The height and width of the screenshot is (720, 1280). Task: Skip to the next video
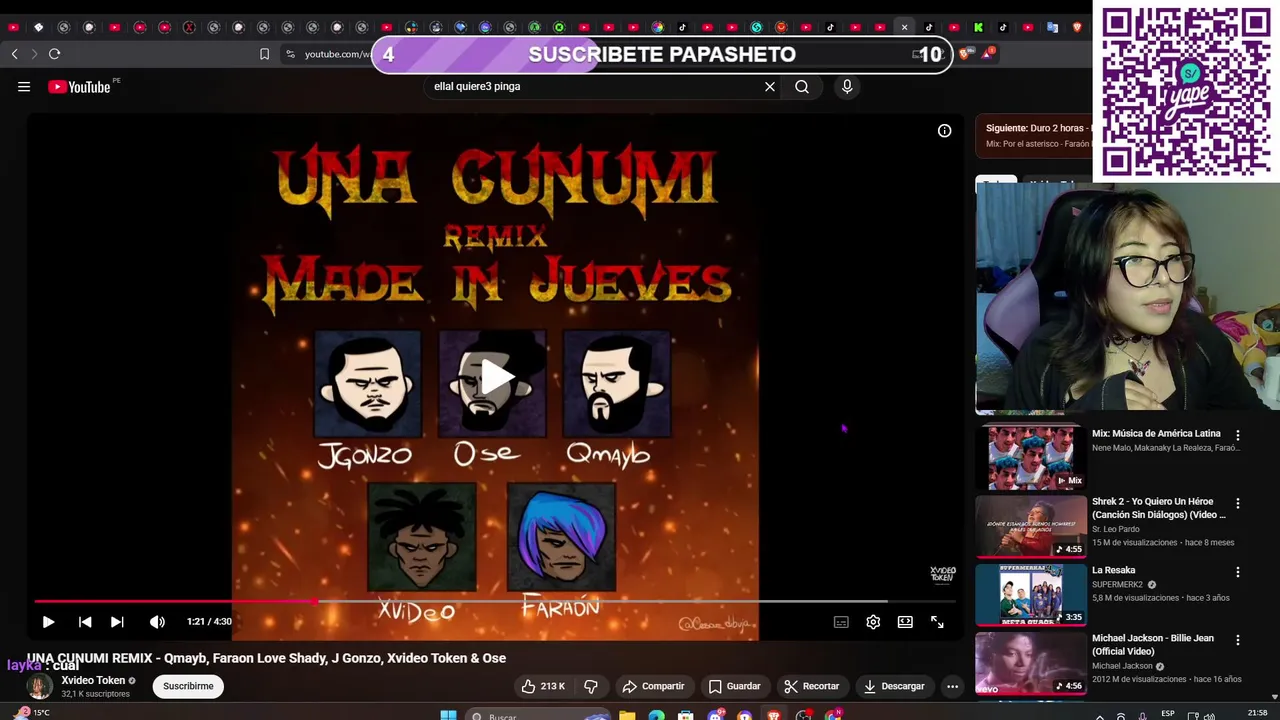click(117, 622)
